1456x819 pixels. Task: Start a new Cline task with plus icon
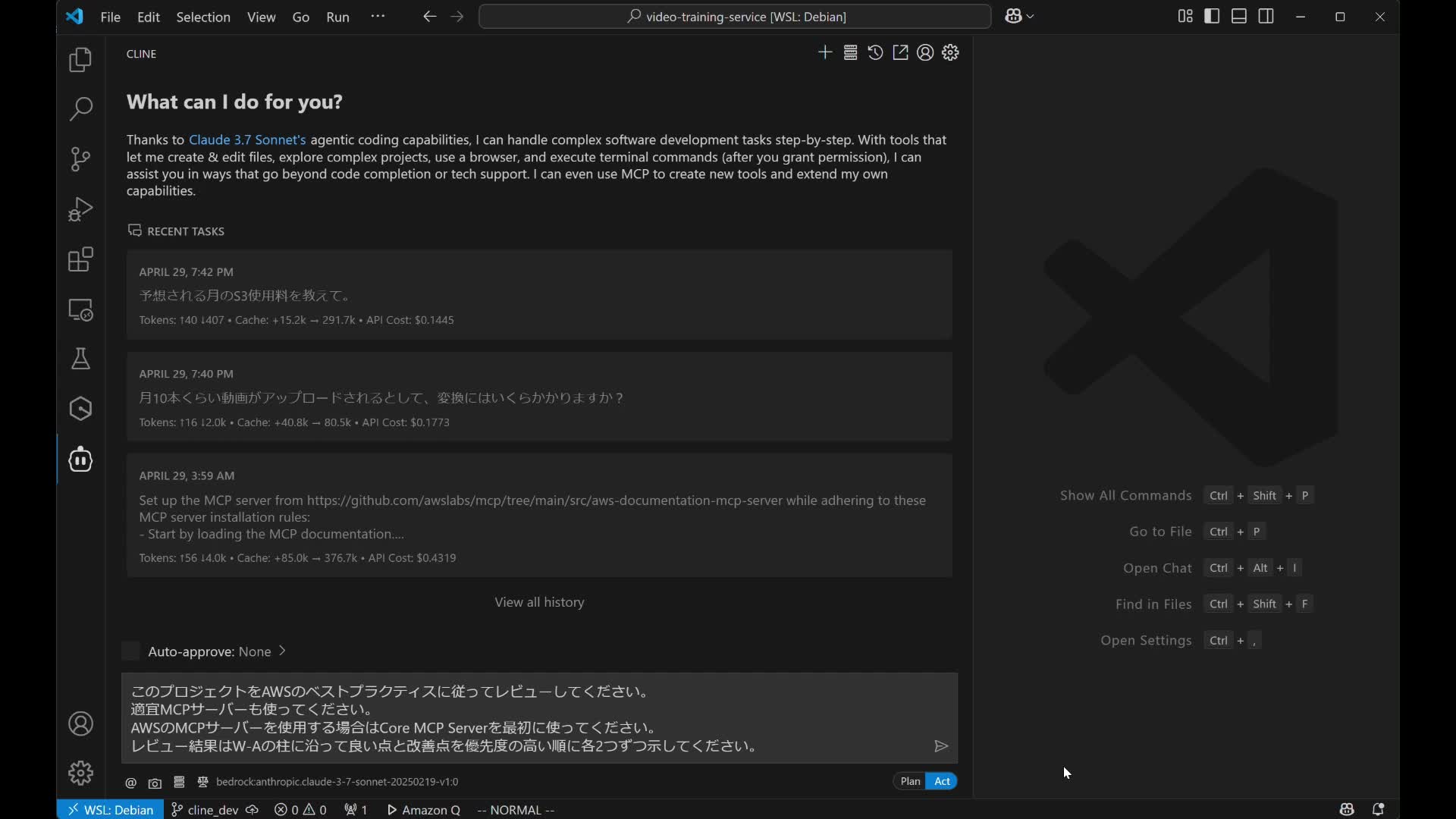click(x=825, y=52)
